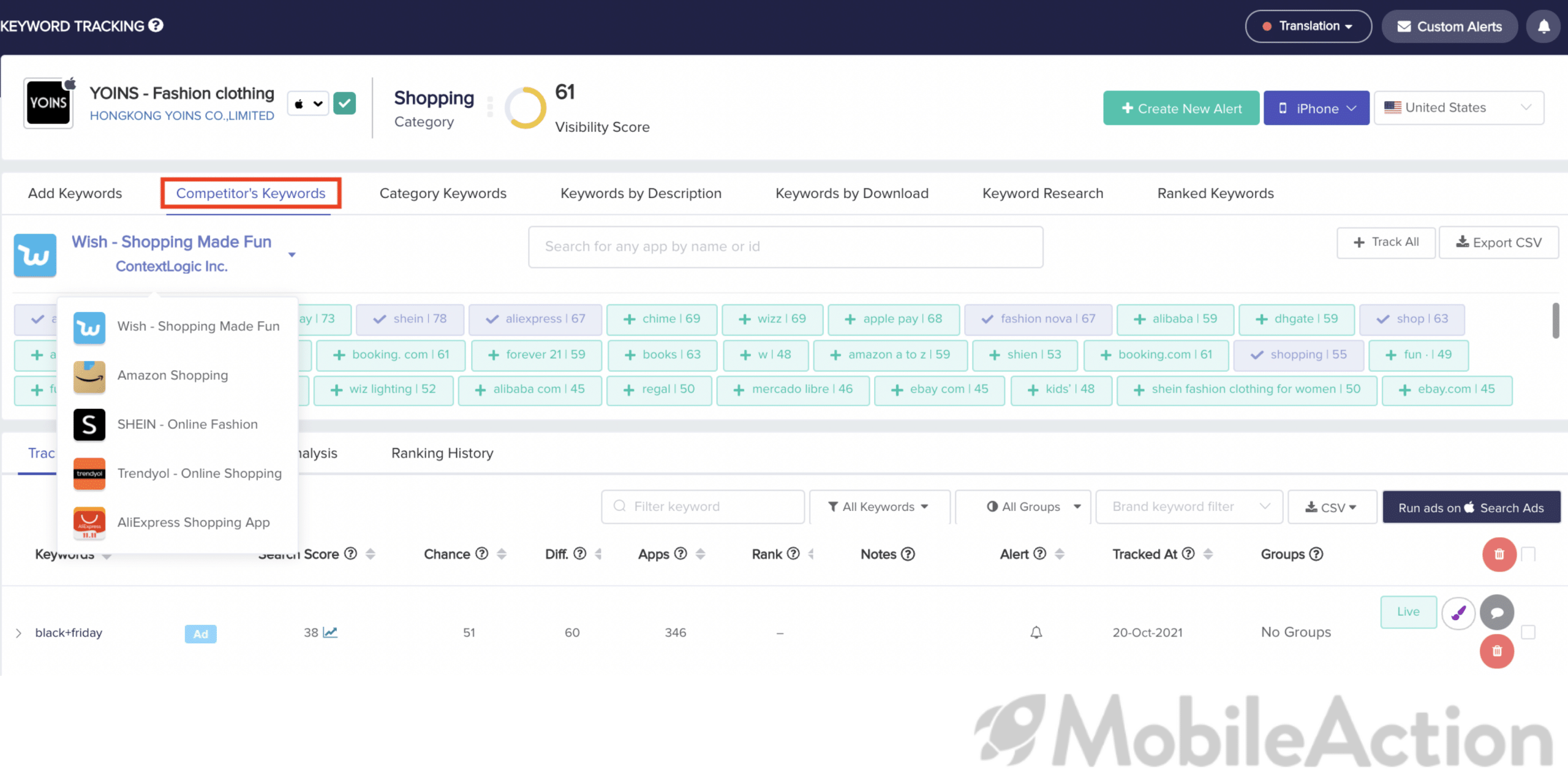Toggle tracking for the shein | 78 keyword
The width and height of the screenshot is (1568, 769).
[x=410, y=319]
